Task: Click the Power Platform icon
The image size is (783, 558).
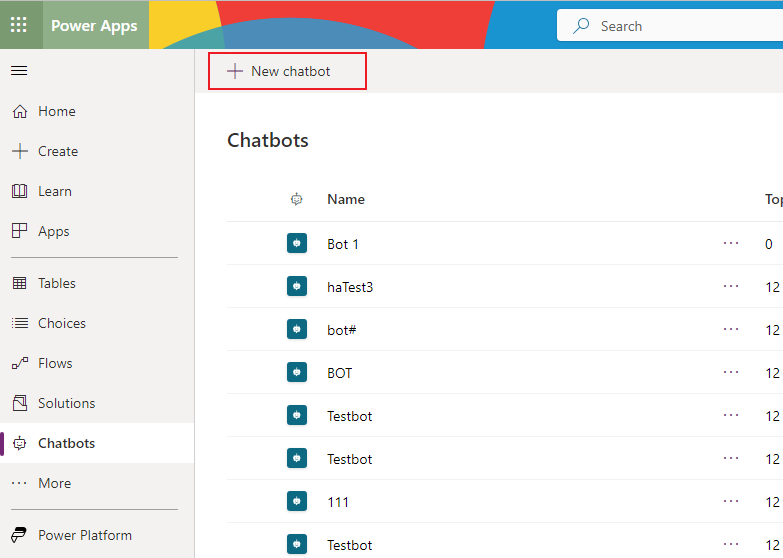Action: pyautogui.click(x=19, y=535)
